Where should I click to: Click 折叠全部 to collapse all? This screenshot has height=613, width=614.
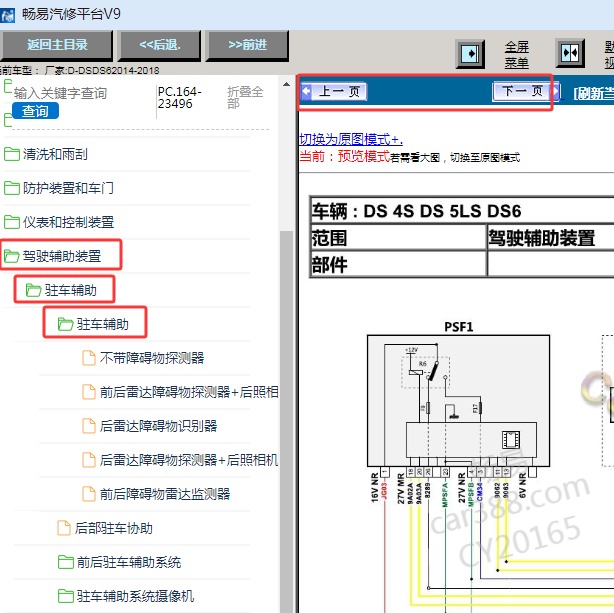(x=245, y=98)
